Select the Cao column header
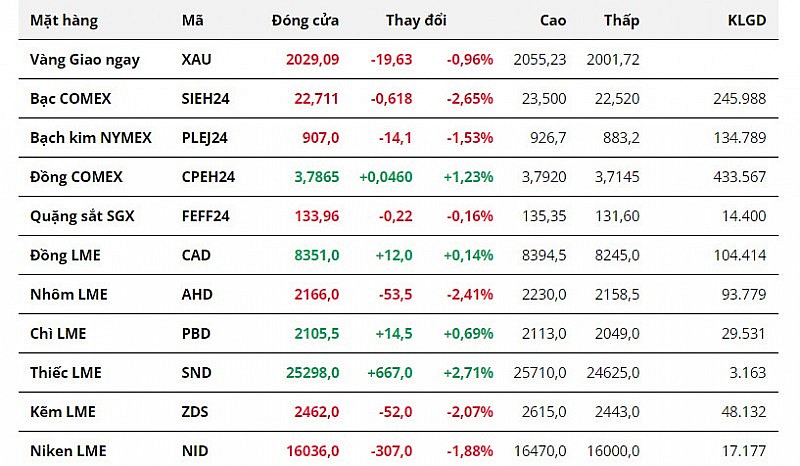The height and width of the screenshot is (466, 800). point(553,20)
